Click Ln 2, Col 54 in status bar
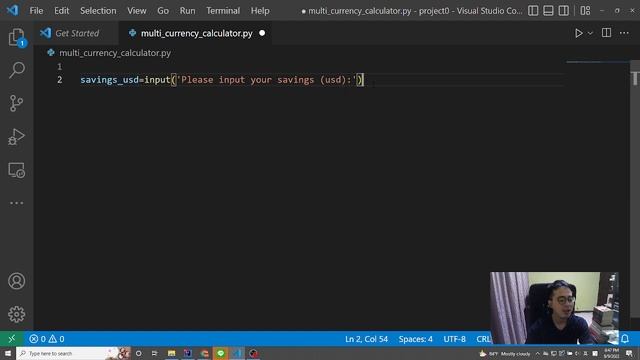Image resolution: width=640 pixels, height=360 pixels. [x=366, y=339]
